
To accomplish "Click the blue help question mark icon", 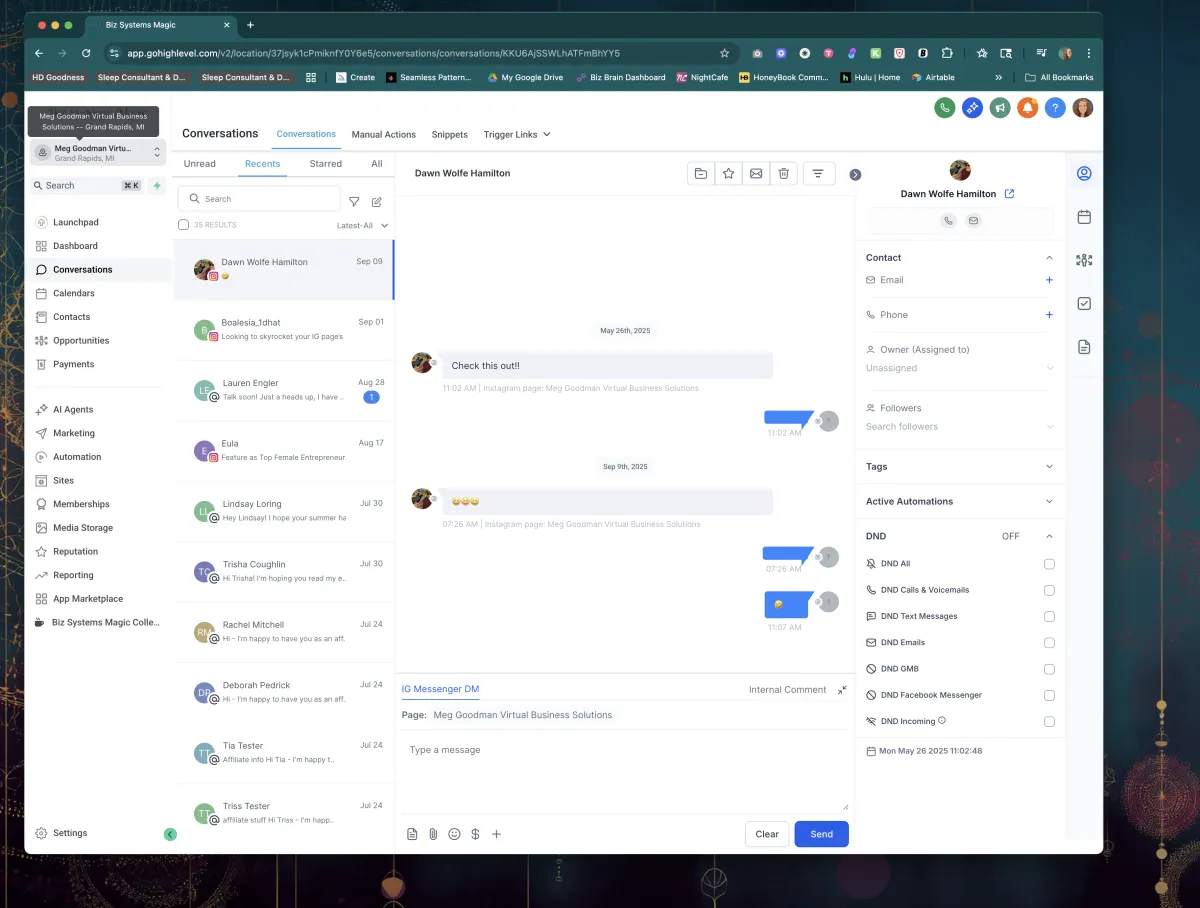I will (1055, 108).
